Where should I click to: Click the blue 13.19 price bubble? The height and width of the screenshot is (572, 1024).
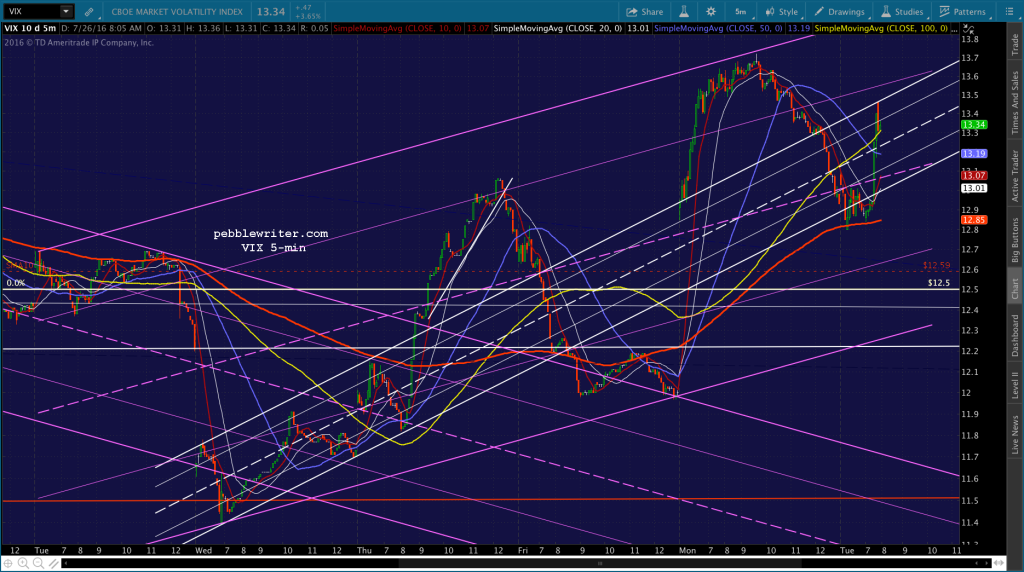pyautogui.click(x=974, y=154)
